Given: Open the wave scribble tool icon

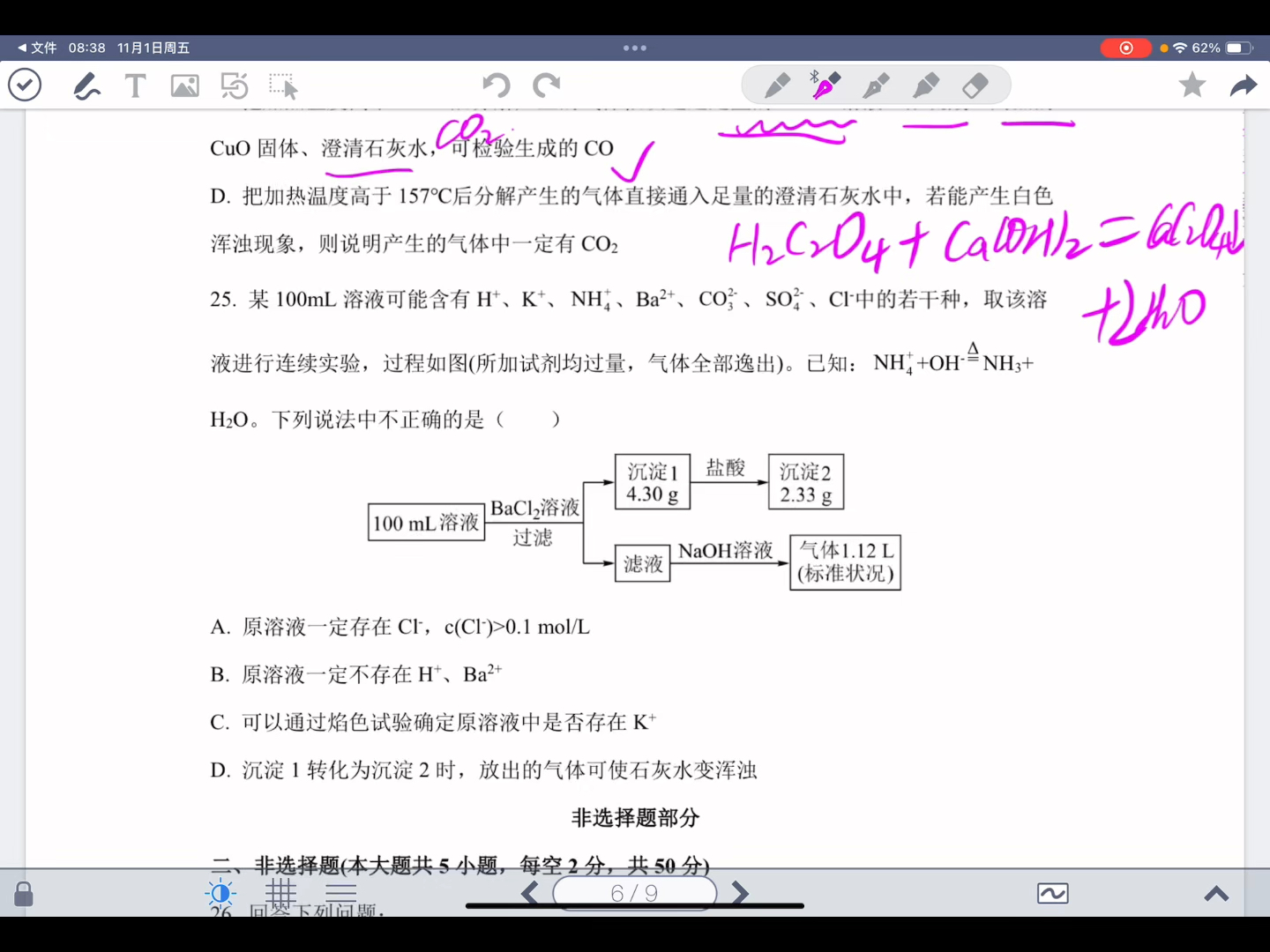Looking at the screenshot, I should point(1053,894).
